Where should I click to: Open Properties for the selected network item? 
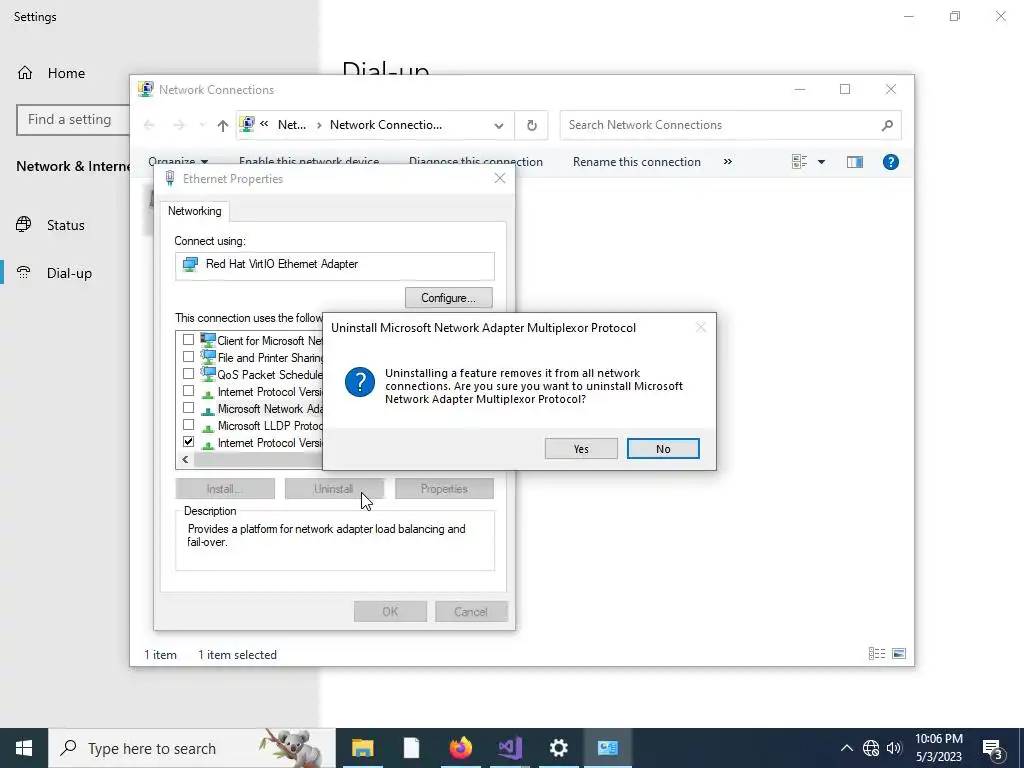coord(444,488)
